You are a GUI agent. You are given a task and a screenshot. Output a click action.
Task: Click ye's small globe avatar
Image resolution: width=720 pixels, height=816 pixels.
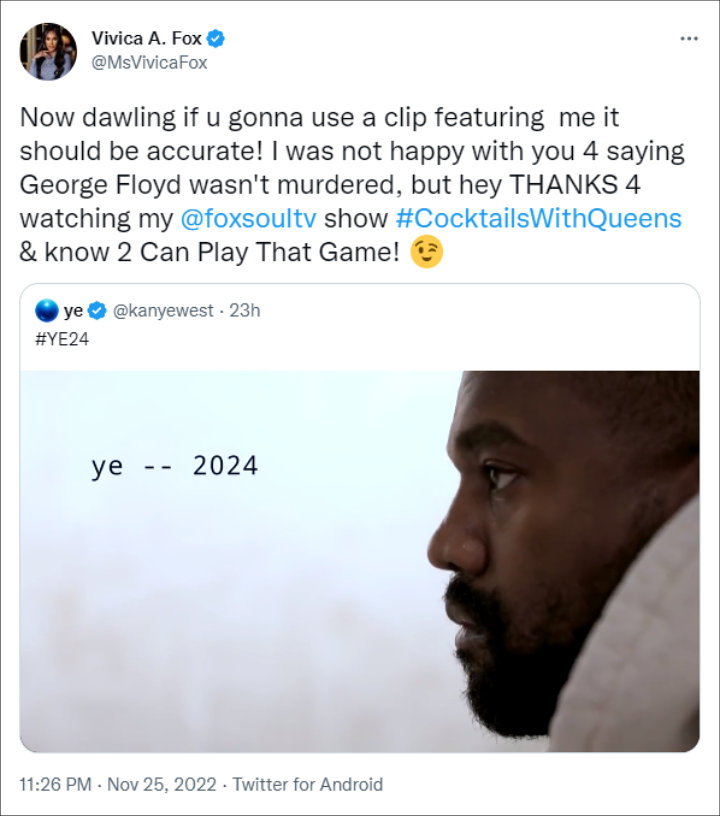(x=46, y=311)
